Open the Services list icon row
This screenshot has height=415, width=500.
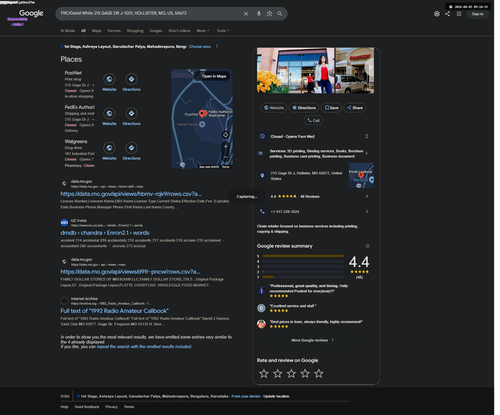(x=261, y=153)
